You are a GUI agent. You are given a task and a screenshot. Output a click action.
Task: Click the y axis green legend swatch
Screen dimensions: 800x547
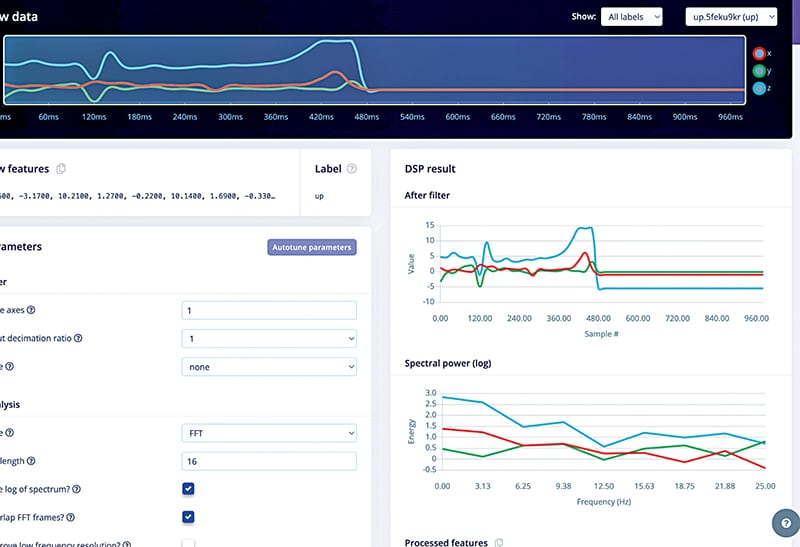coord(760,71)
